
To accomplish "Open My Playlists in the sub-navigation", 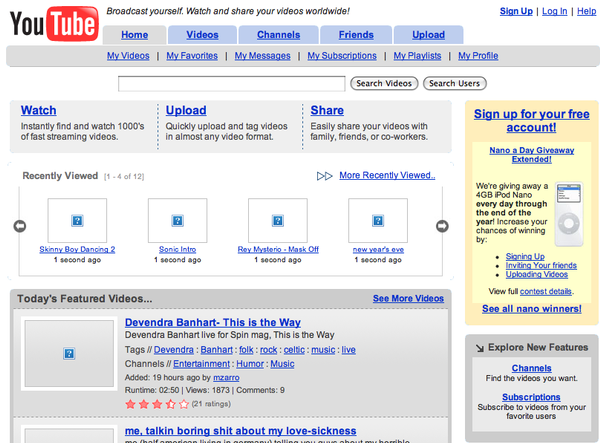I will (x=417, y=56).
